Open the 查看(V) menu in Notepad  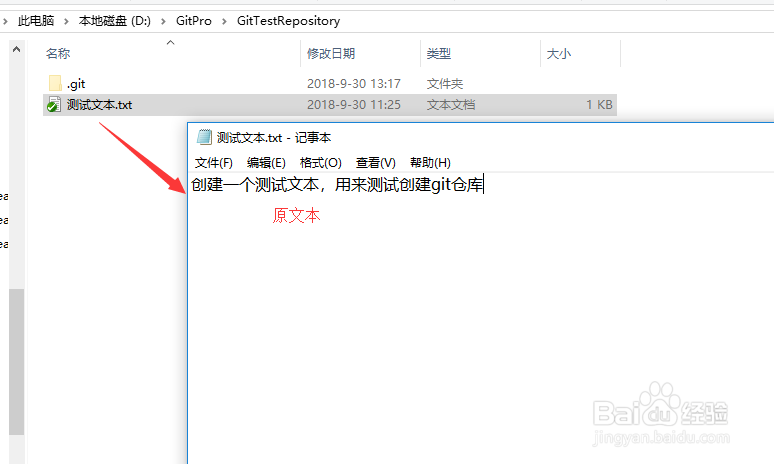pos(376,162)
